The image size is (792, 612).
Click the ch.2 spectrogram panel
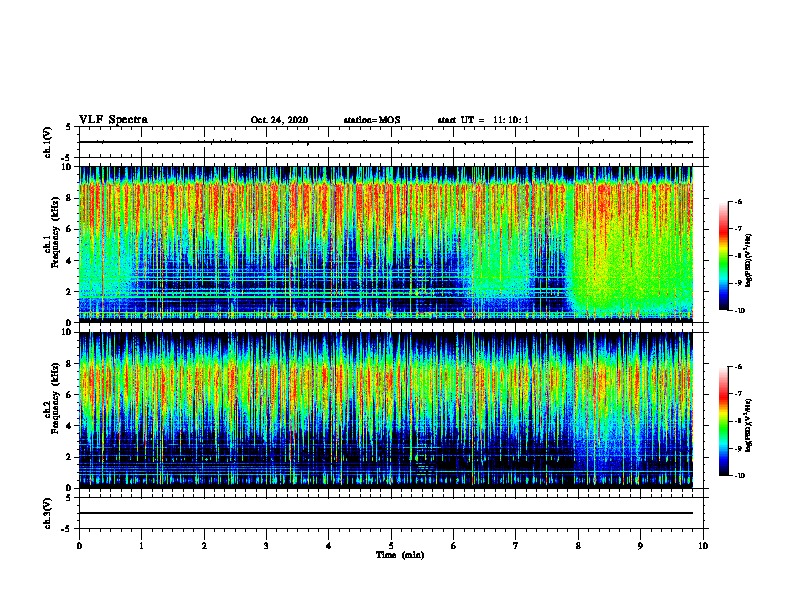coord(386,410)
